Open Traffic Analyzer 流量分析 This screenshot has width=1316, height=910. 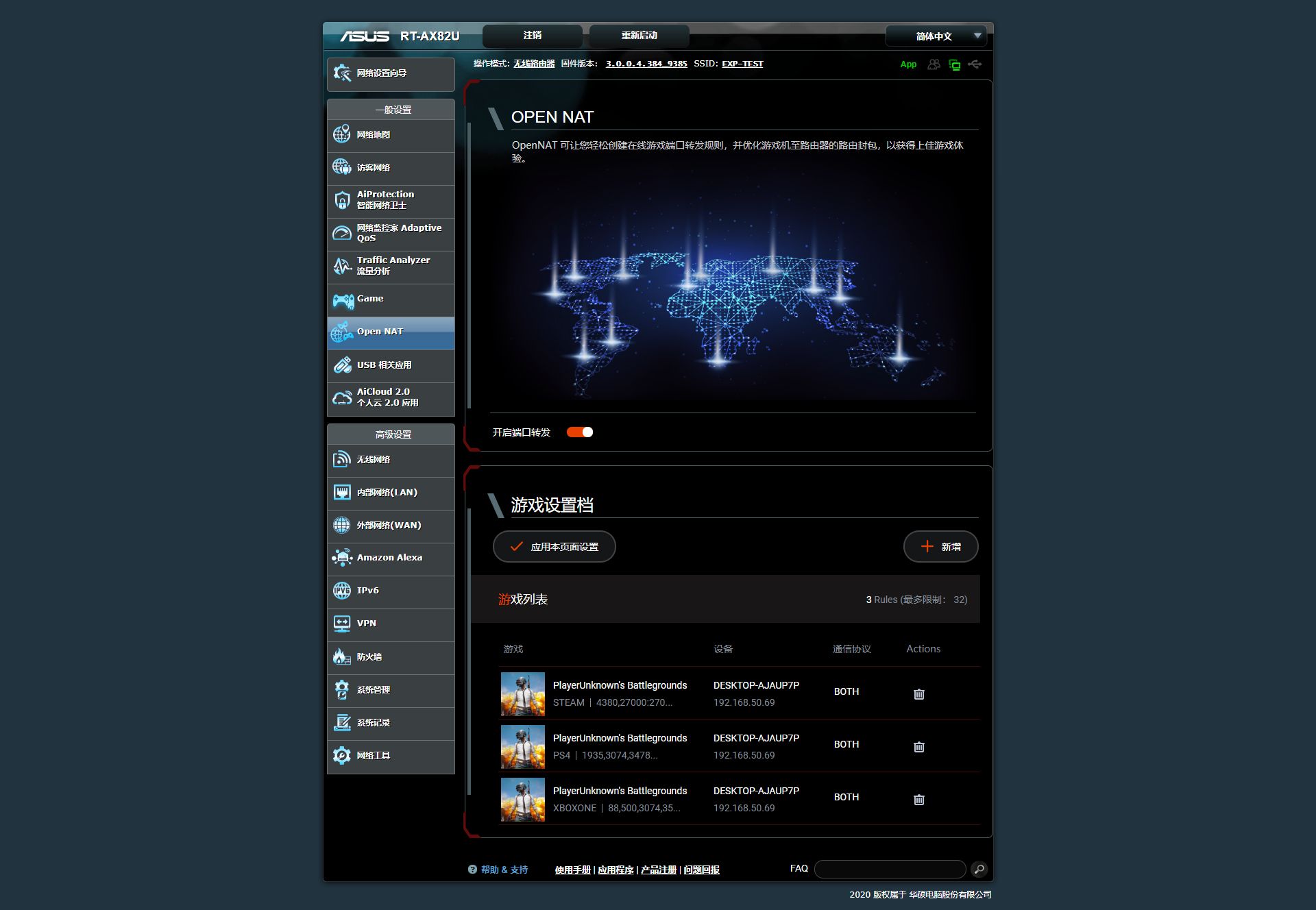tap(391, 267)
